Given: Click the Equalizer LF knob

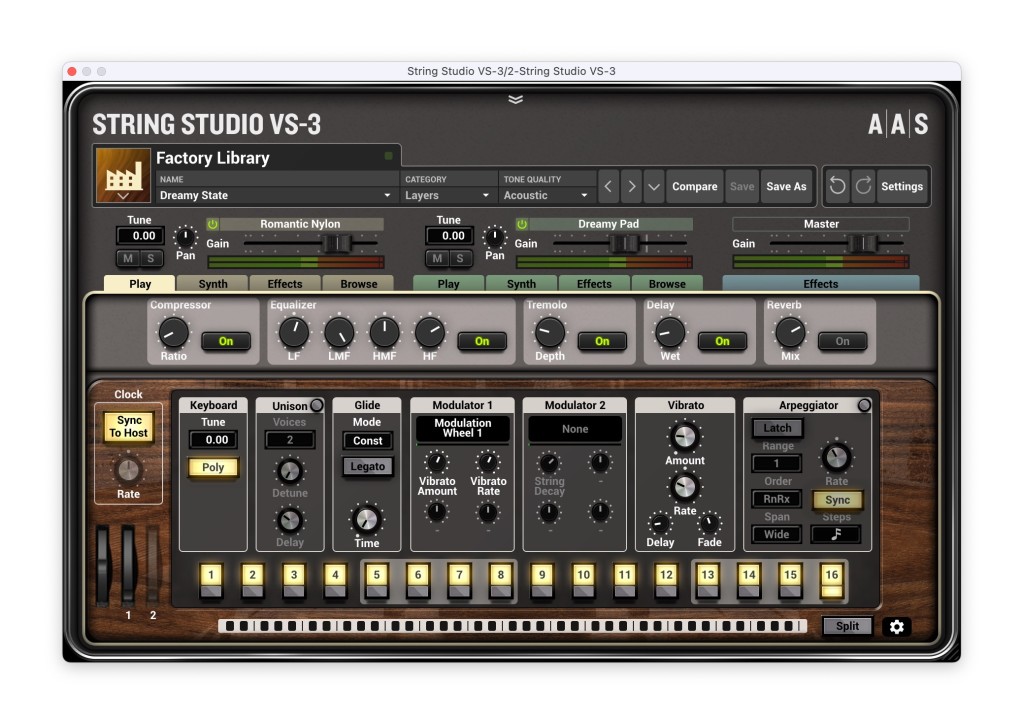Looking at the screenshot, I should (x=294, y=333).
